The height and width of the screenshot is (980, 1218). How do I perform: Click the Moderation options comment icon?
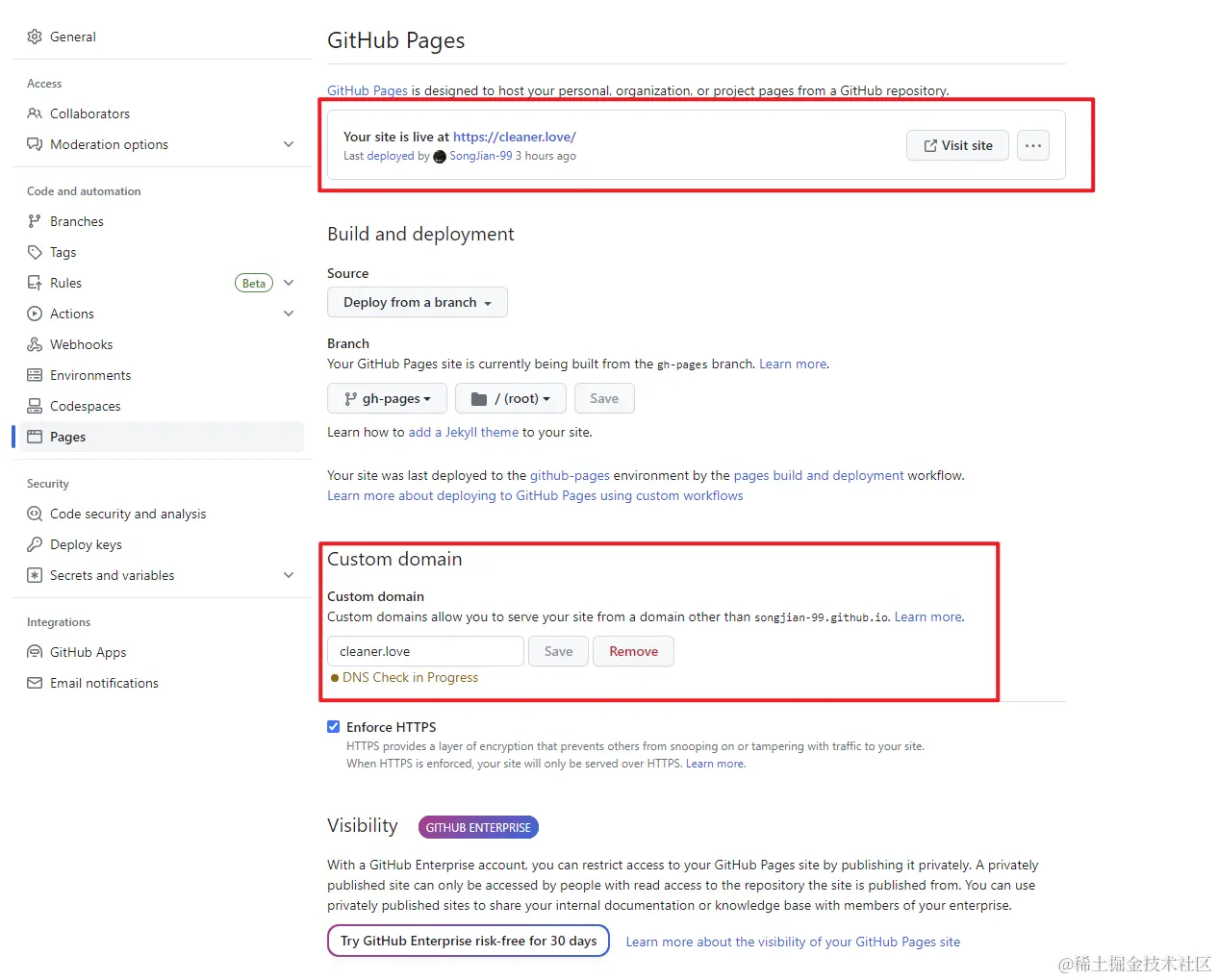35,144
